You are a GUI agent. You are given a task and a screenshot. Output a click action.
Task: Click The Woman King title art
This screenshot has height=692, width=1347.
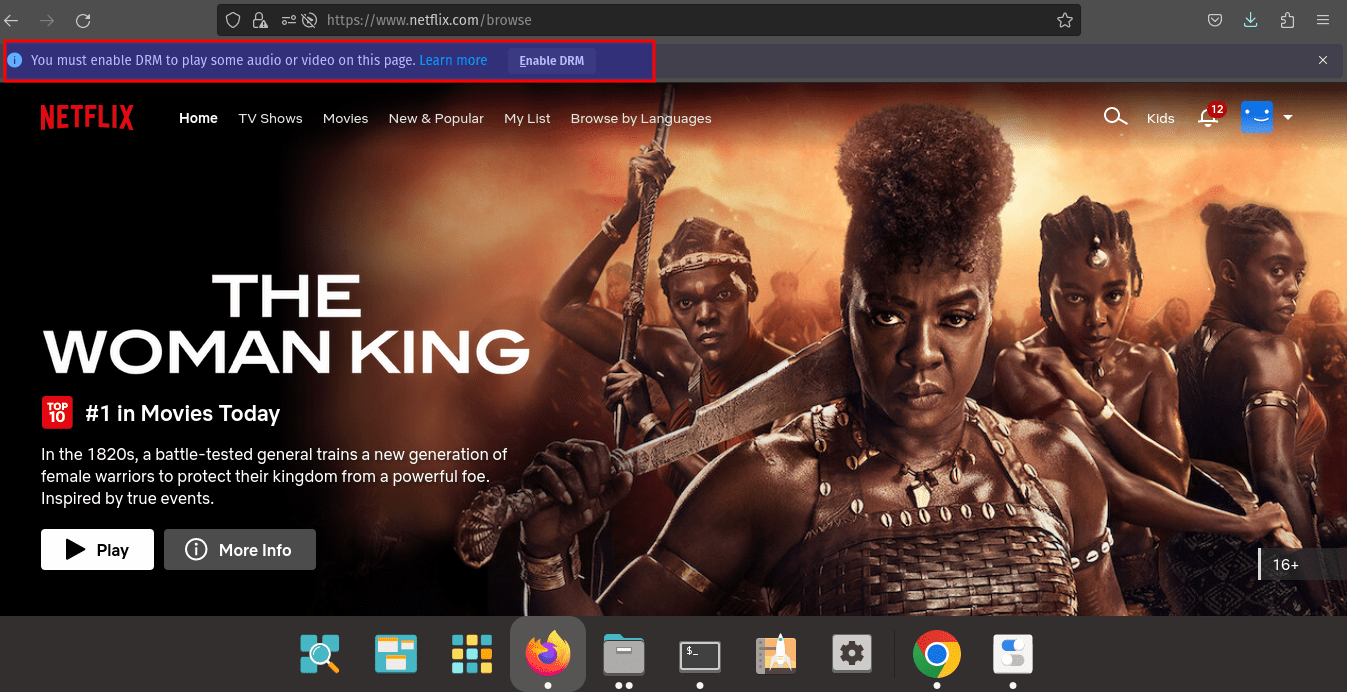point(286,323)
